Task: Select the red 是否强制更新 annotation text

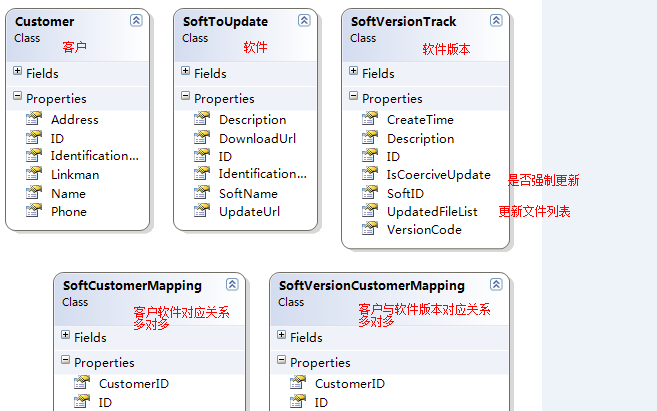Action: pos(543,181)
